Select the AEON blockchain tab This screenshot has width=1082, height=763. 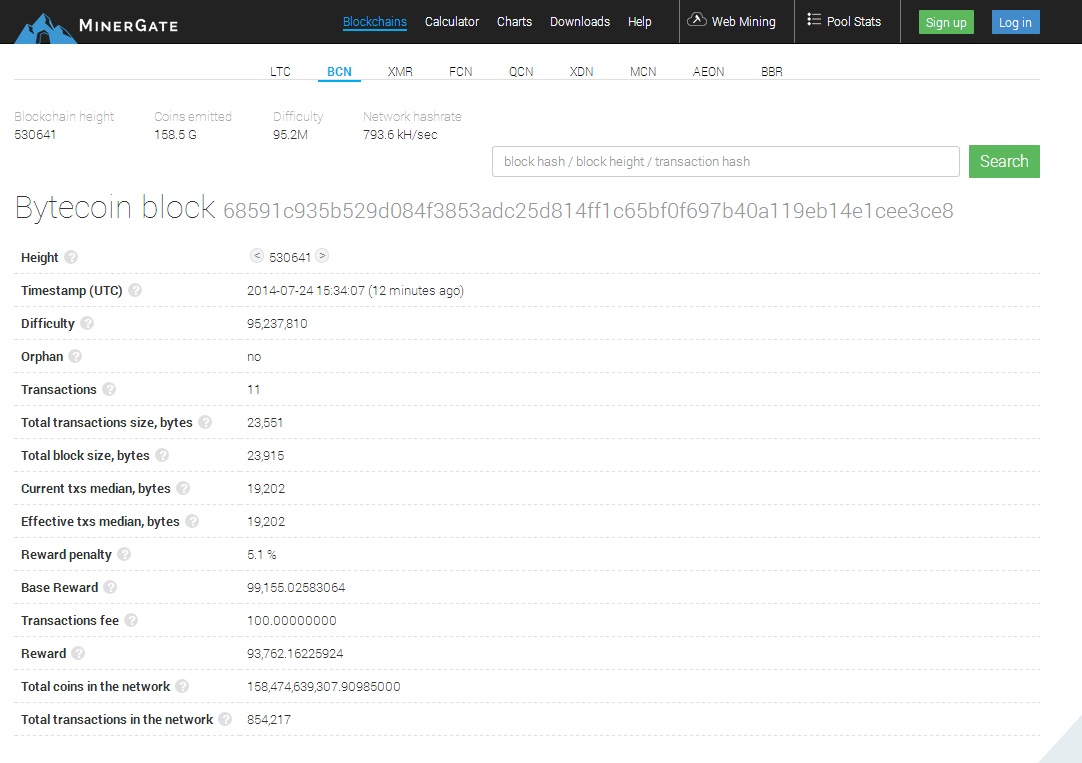709,72
